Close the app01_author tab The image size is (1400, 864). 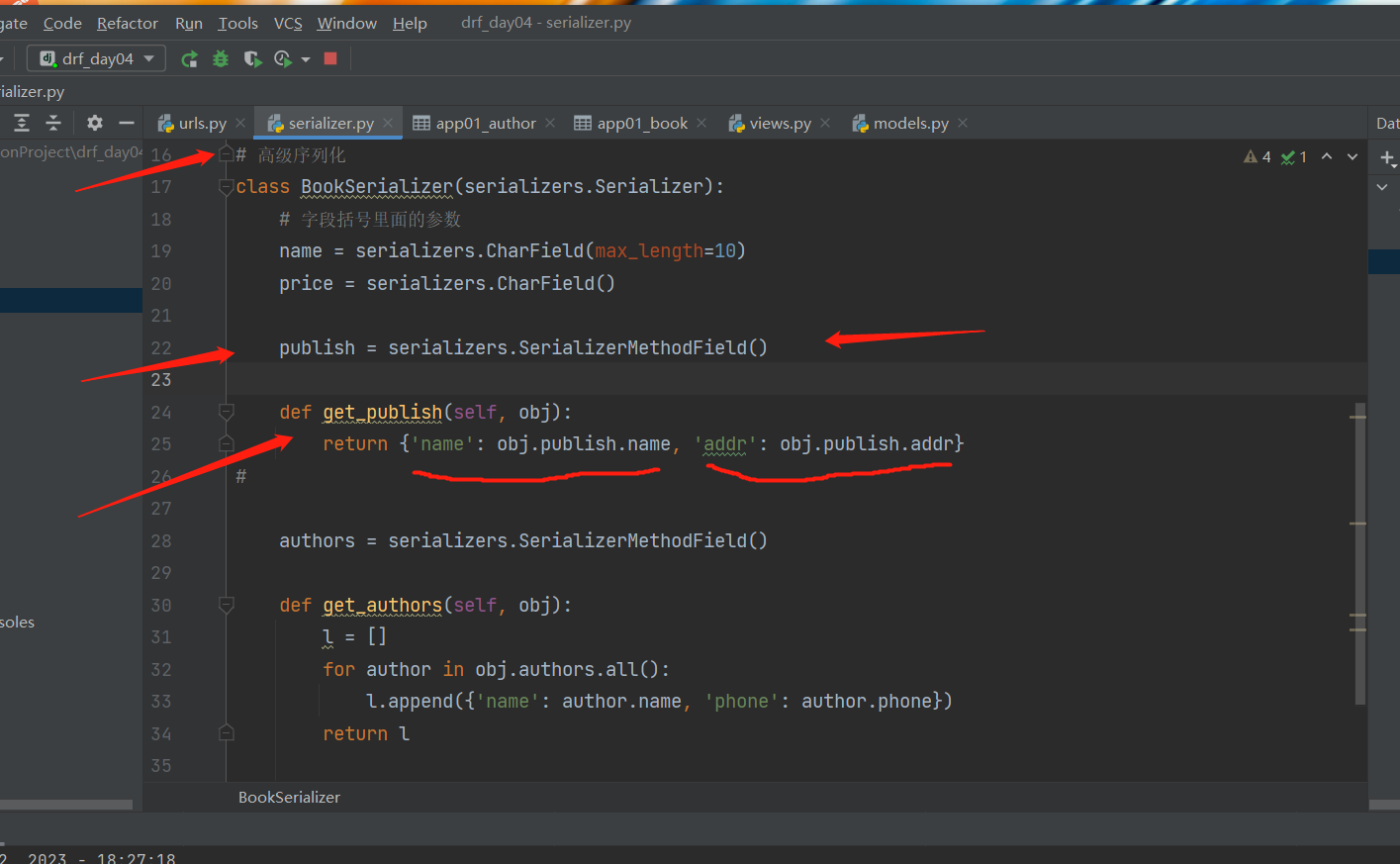coord(550,123)
